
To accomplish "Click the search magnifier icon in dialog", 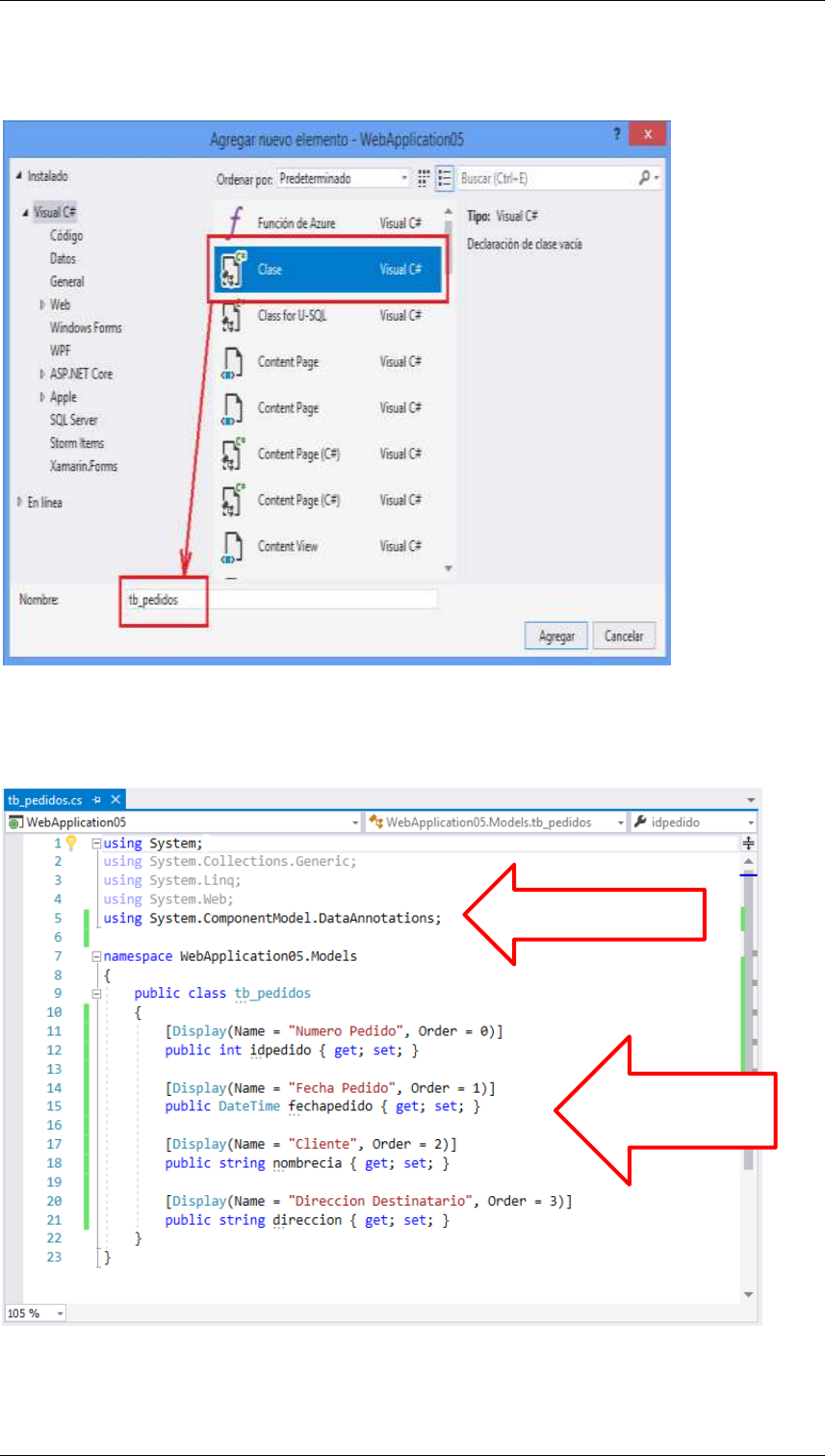I will point(645,178).
